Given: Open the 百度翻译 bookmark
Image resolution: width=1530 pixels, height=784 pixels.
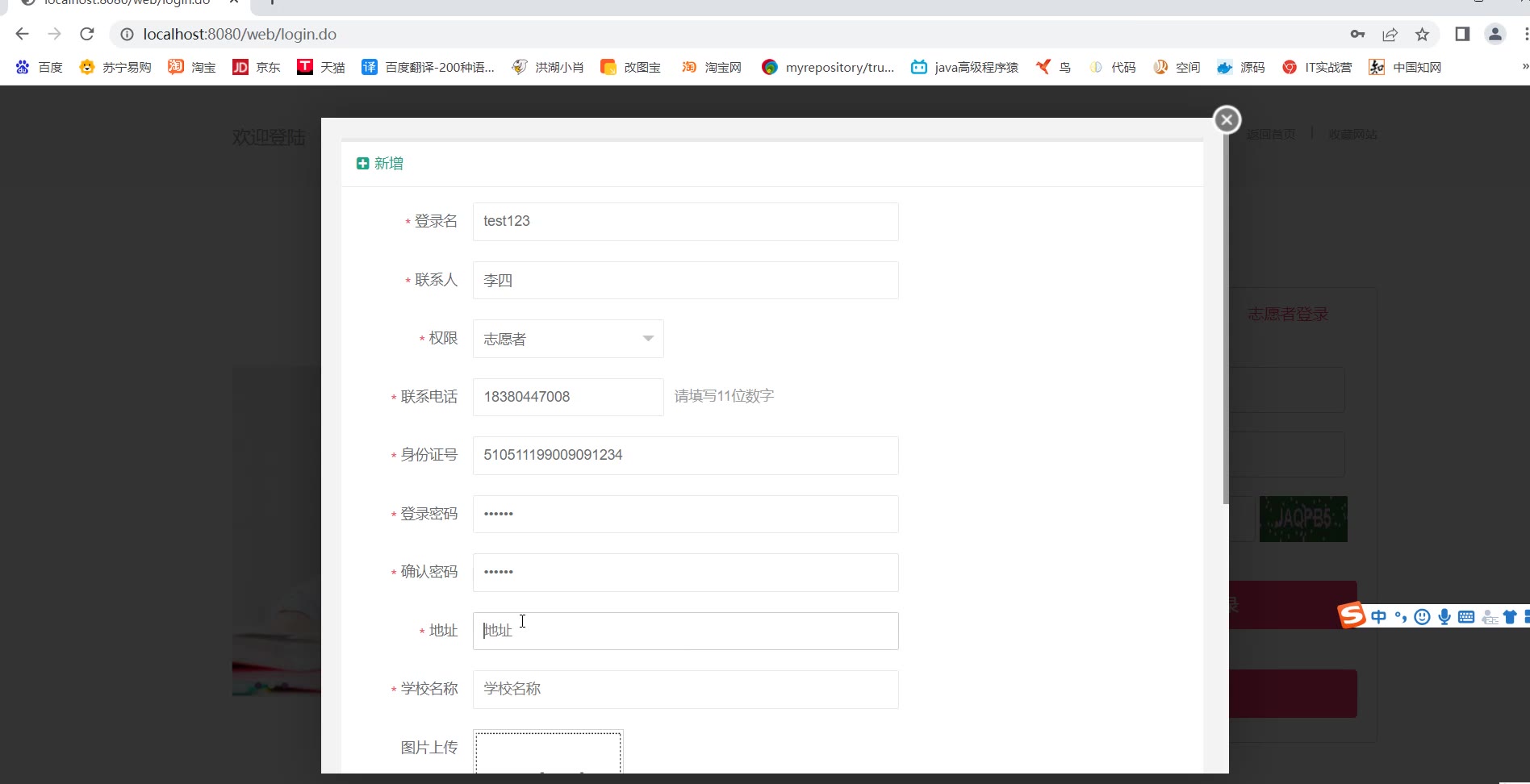Looking at the screenshot, I should [x=428, y=67].
